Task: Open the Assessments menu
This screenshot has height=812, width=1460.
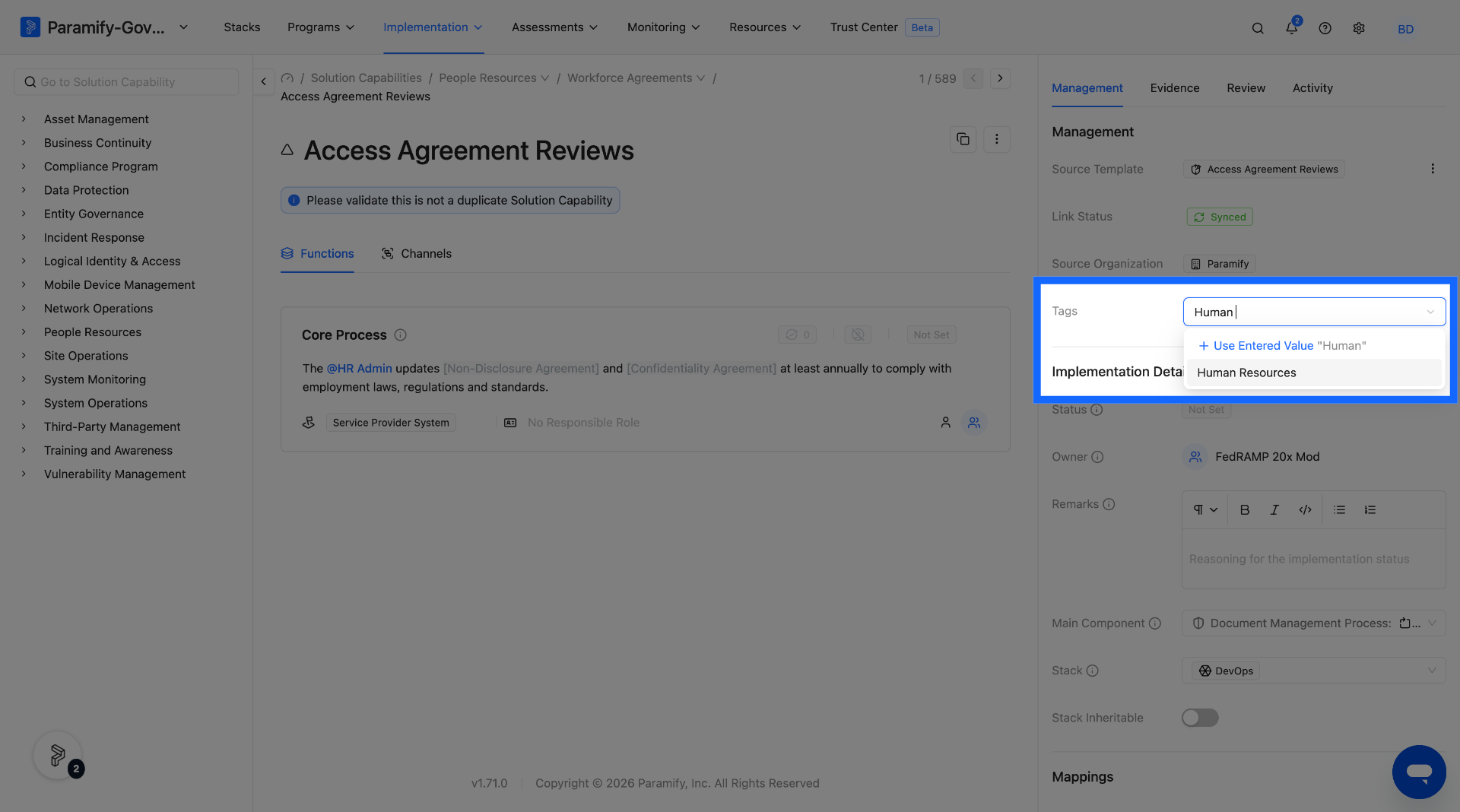Action: coord(554,27)
